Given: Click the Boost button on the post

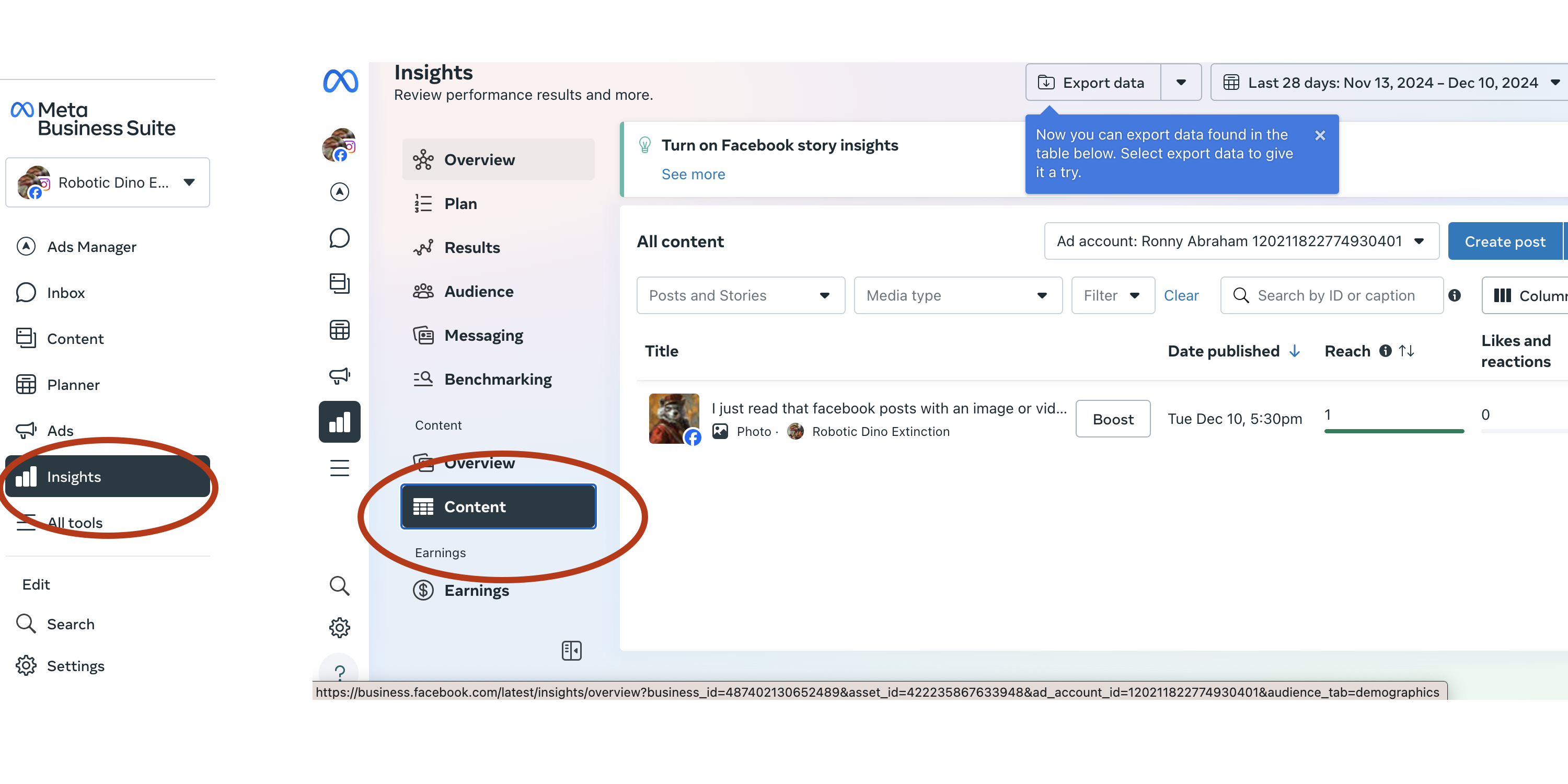Looking at the screenshot, I should tap(1112, 419).
